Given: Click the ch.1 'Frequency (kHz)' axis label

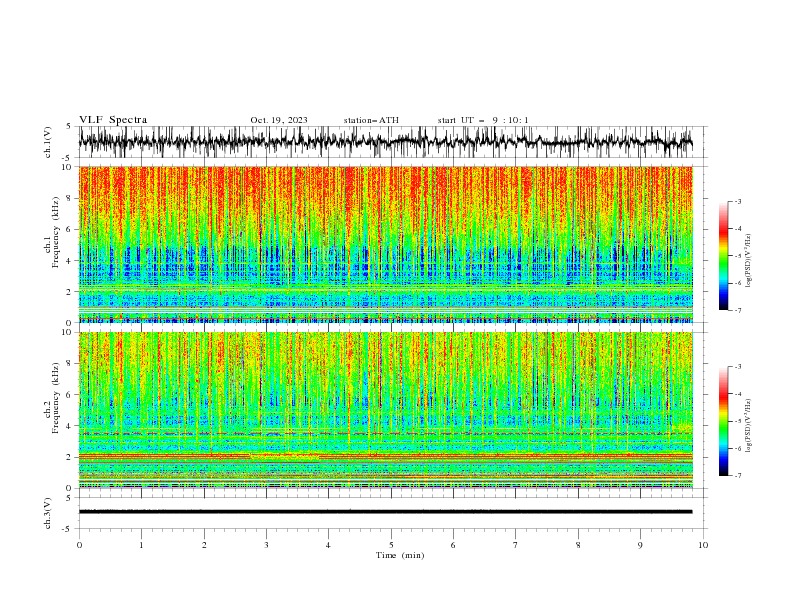Looking at the screenshot, I should pyautogui.click(x=56, y=231).
